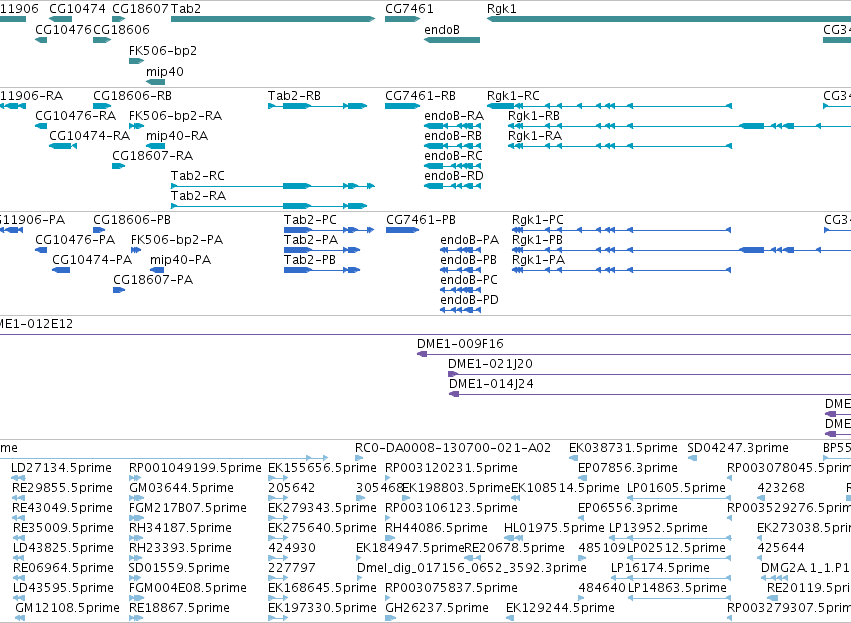Select EST RC0-DA0008-130700-021-A02

(x=359, y=459)
